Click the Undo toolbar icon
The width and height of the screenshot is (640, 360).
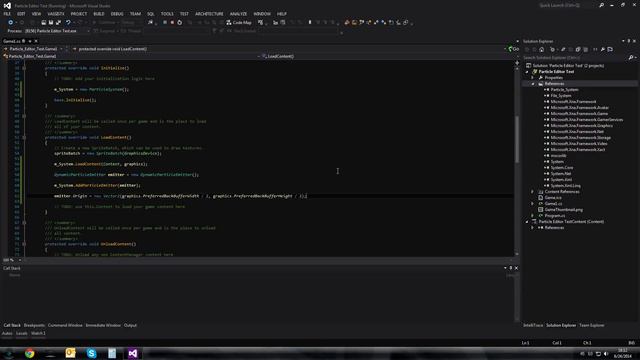tap(68, 22)
